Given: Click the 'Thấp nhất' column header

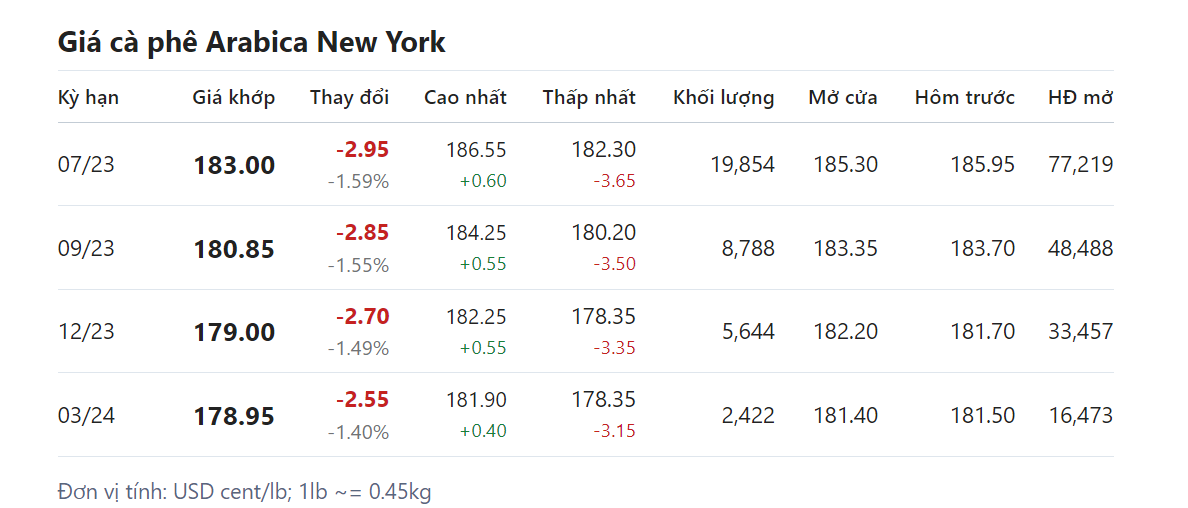Looking at the screenshot, I should [x=589, y=97].
